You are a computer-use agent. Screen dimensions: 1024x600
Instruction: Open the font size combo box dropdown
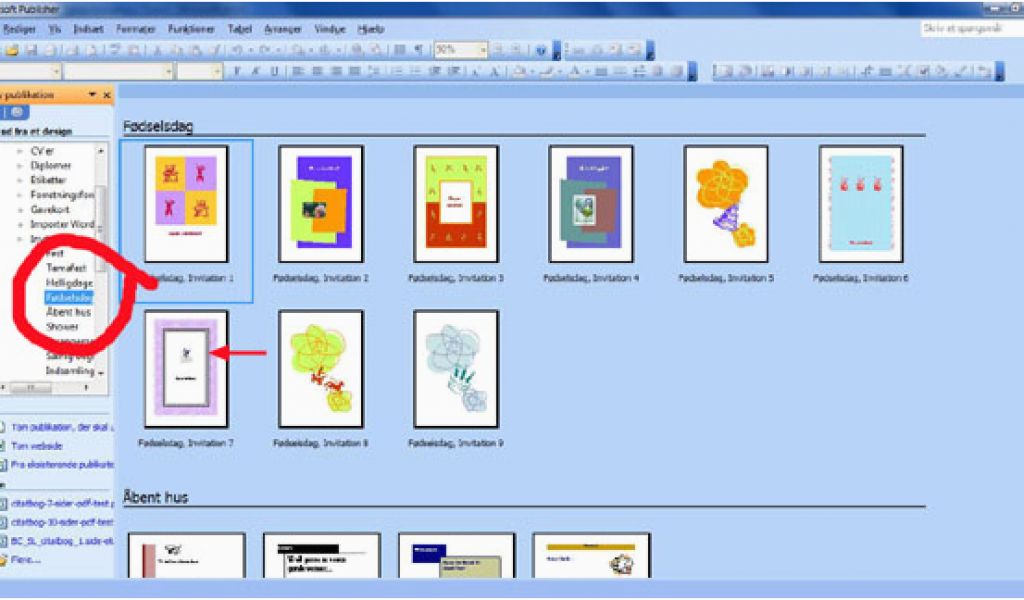tap(217, 71)
